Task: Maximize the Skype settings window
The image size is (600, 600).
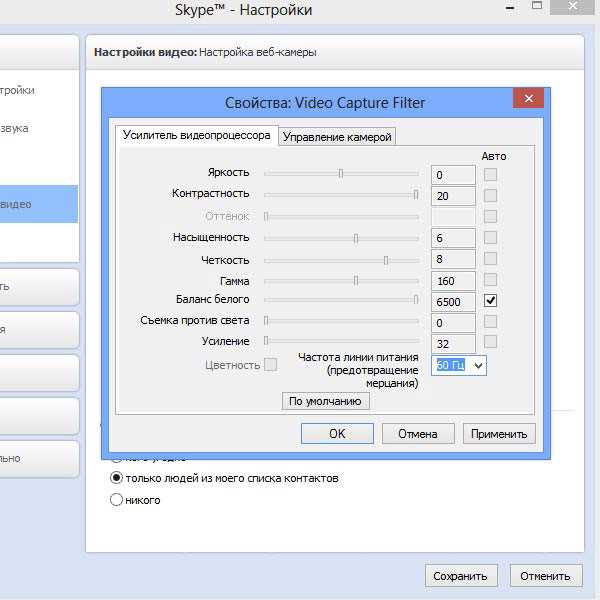Action: click(537, 6)
